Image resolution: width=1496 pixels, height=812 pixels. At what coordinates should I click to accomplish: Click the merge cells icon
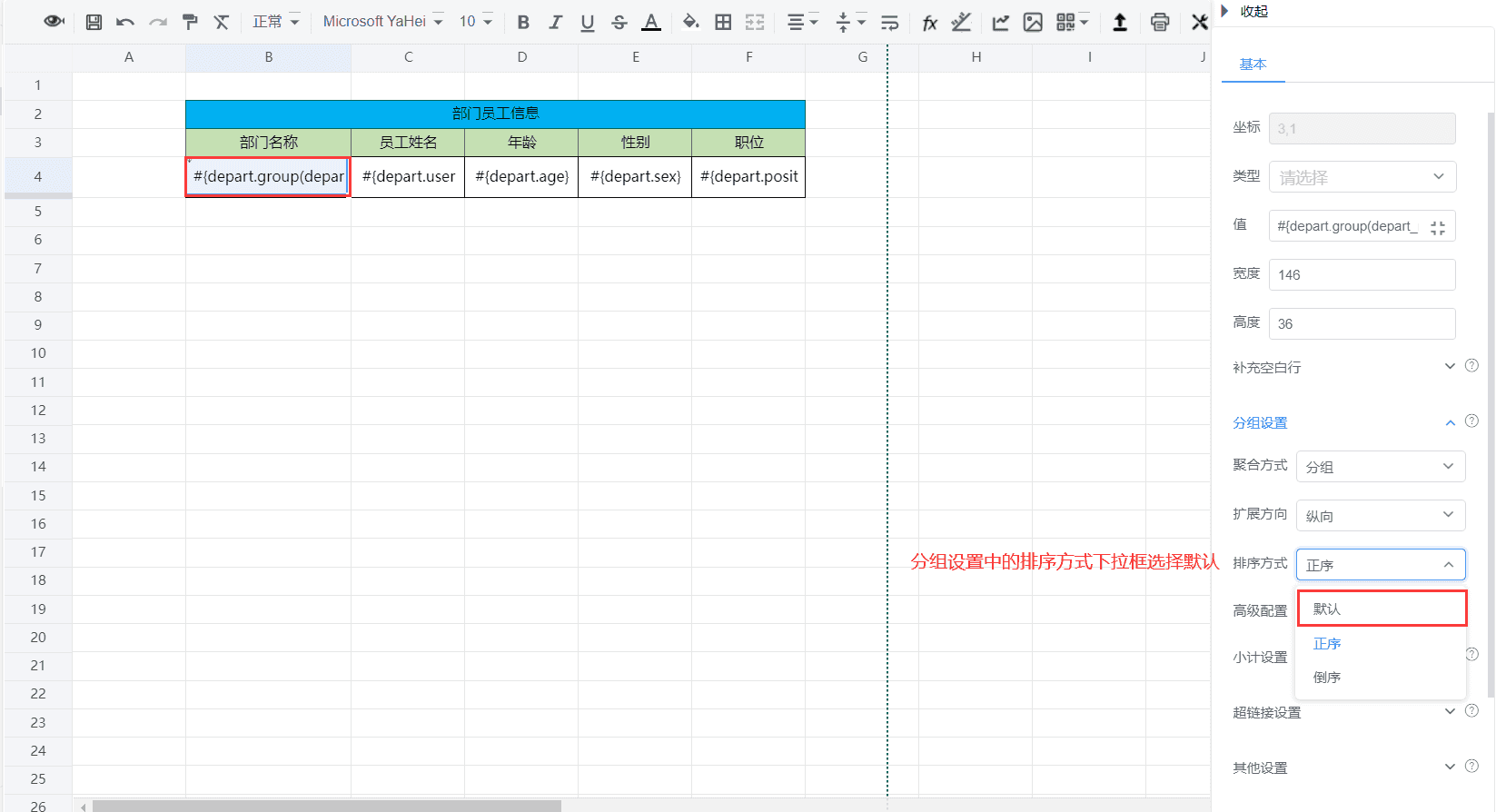pyautogui.click(x=755, y=22)
